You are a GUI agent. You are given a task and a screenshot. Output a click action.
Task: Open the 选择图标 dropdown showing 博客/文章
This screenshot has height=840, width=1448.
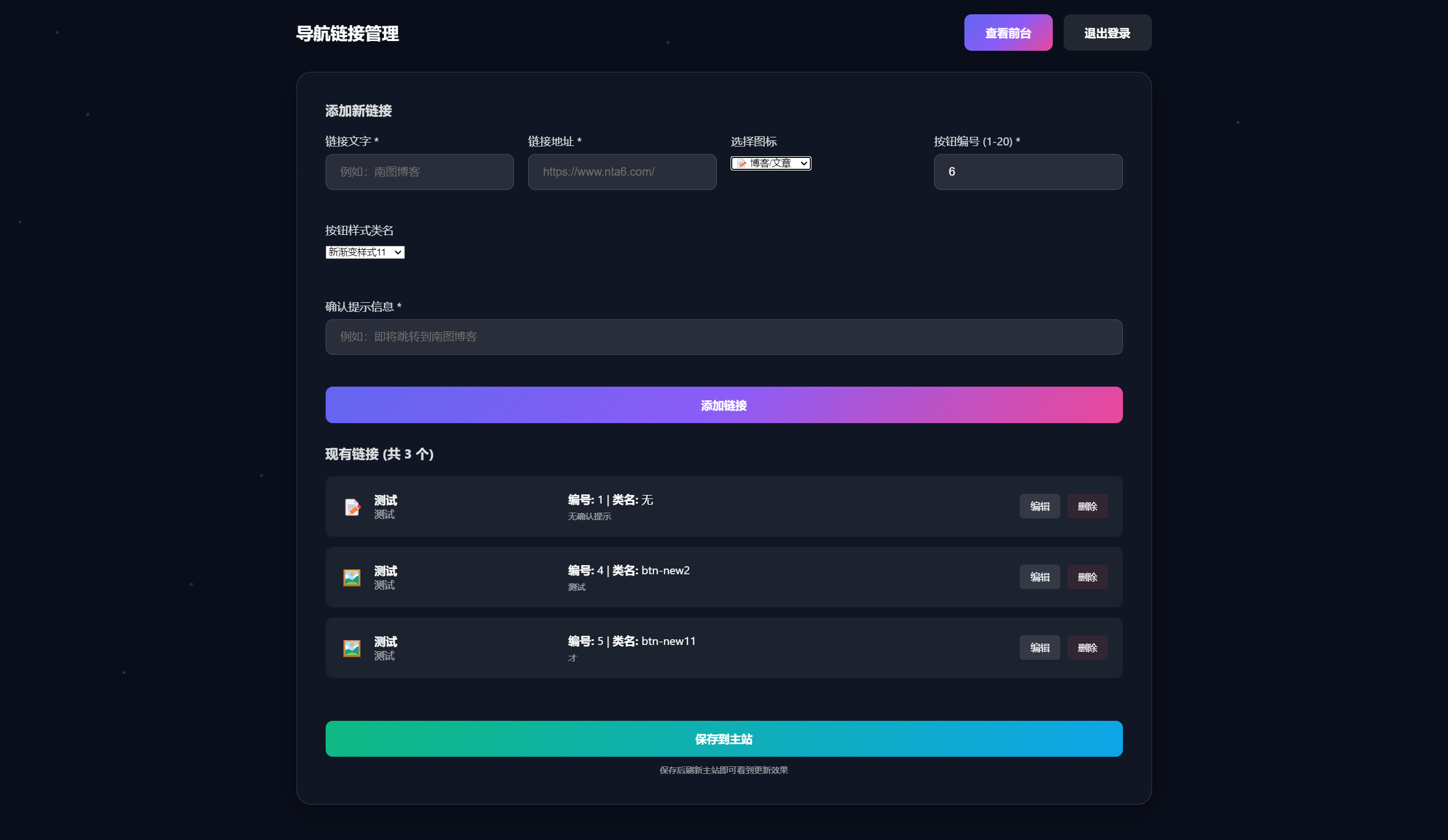770,163
